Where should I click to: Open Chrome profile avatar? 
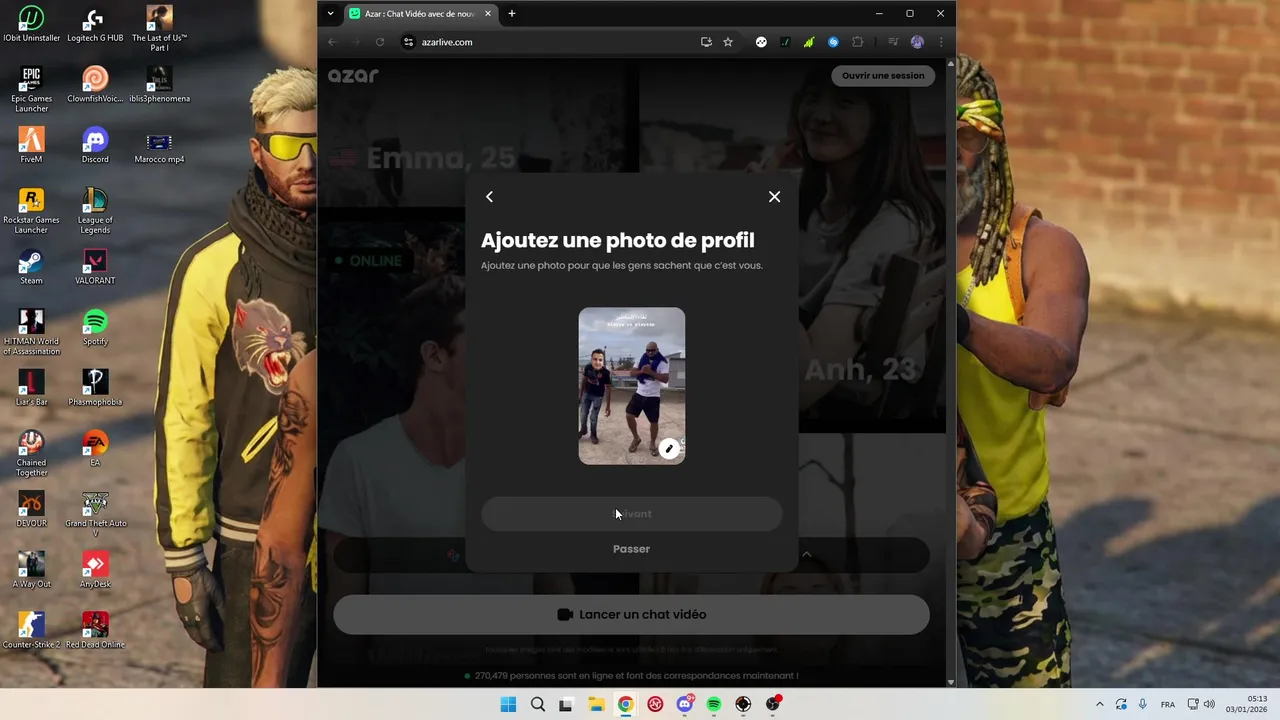tap(917, 42)
